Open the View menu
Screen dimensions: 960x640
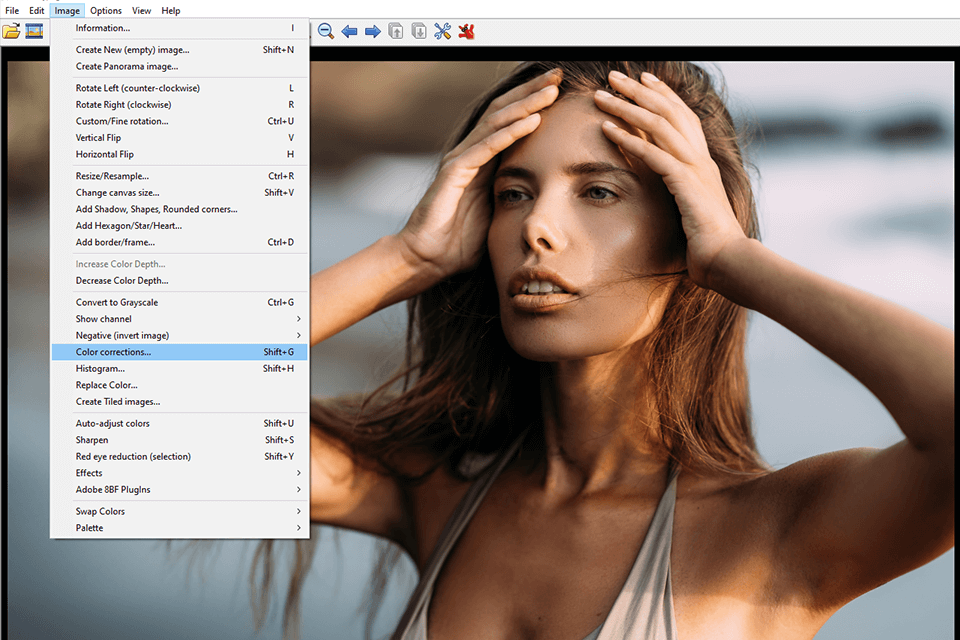[141, 10]
